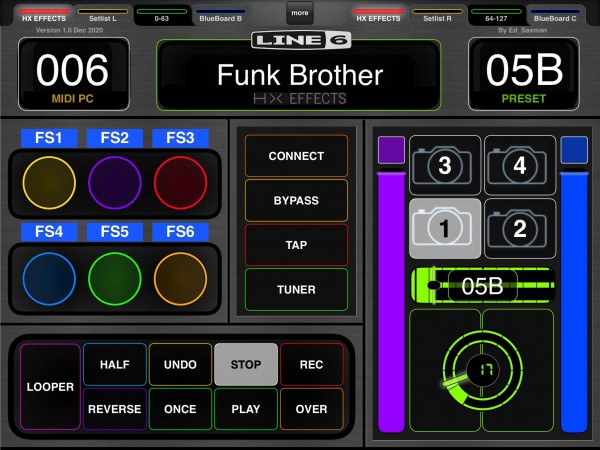The height and width of the screenshot is (450, 600).
Task: Select snapshot 2 camera icon
Action: [520, 228]
